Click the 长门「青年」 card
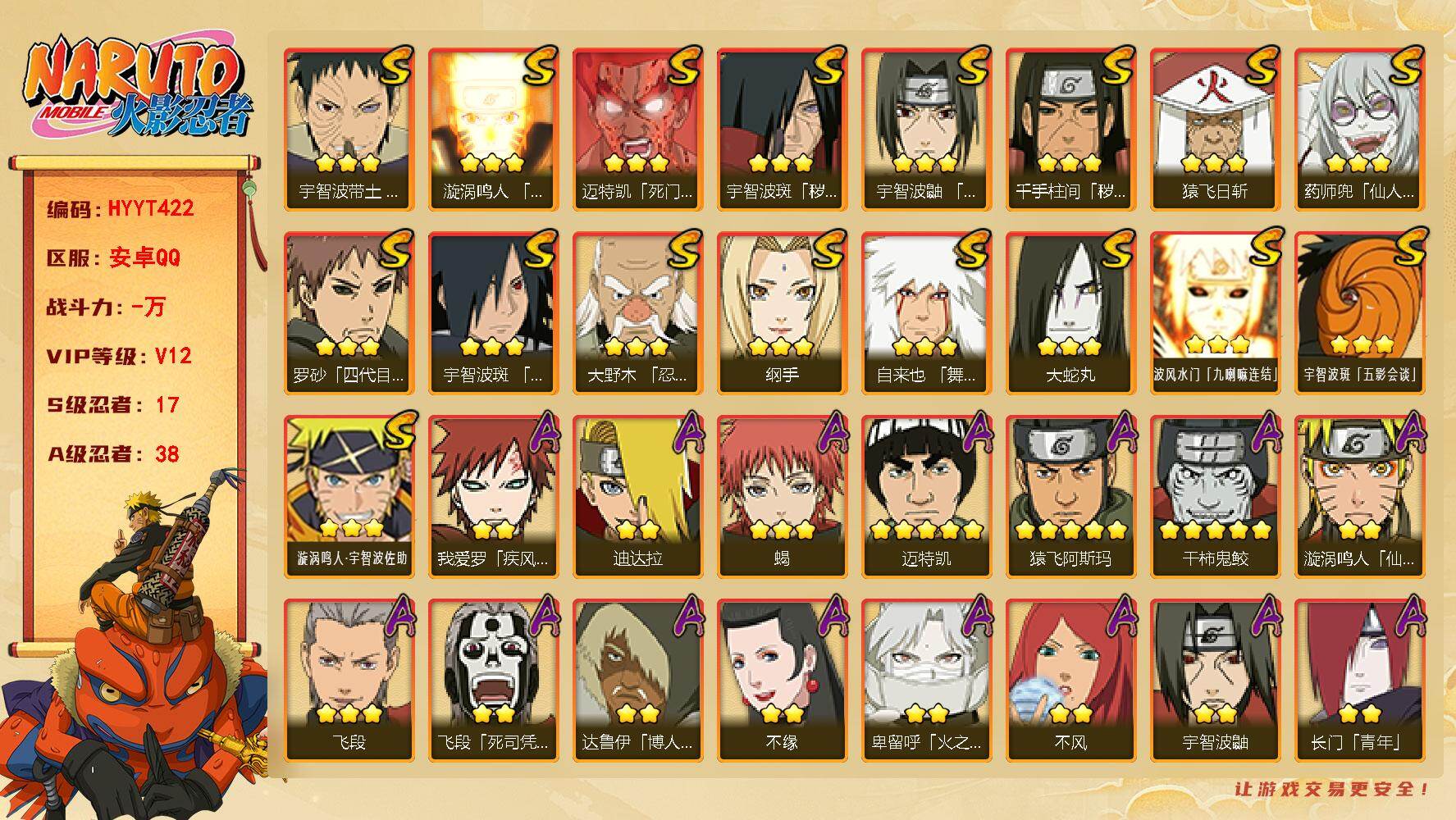Image resolution: width=1456 pixels, height=820 pixels. [x=1359, y=681]
